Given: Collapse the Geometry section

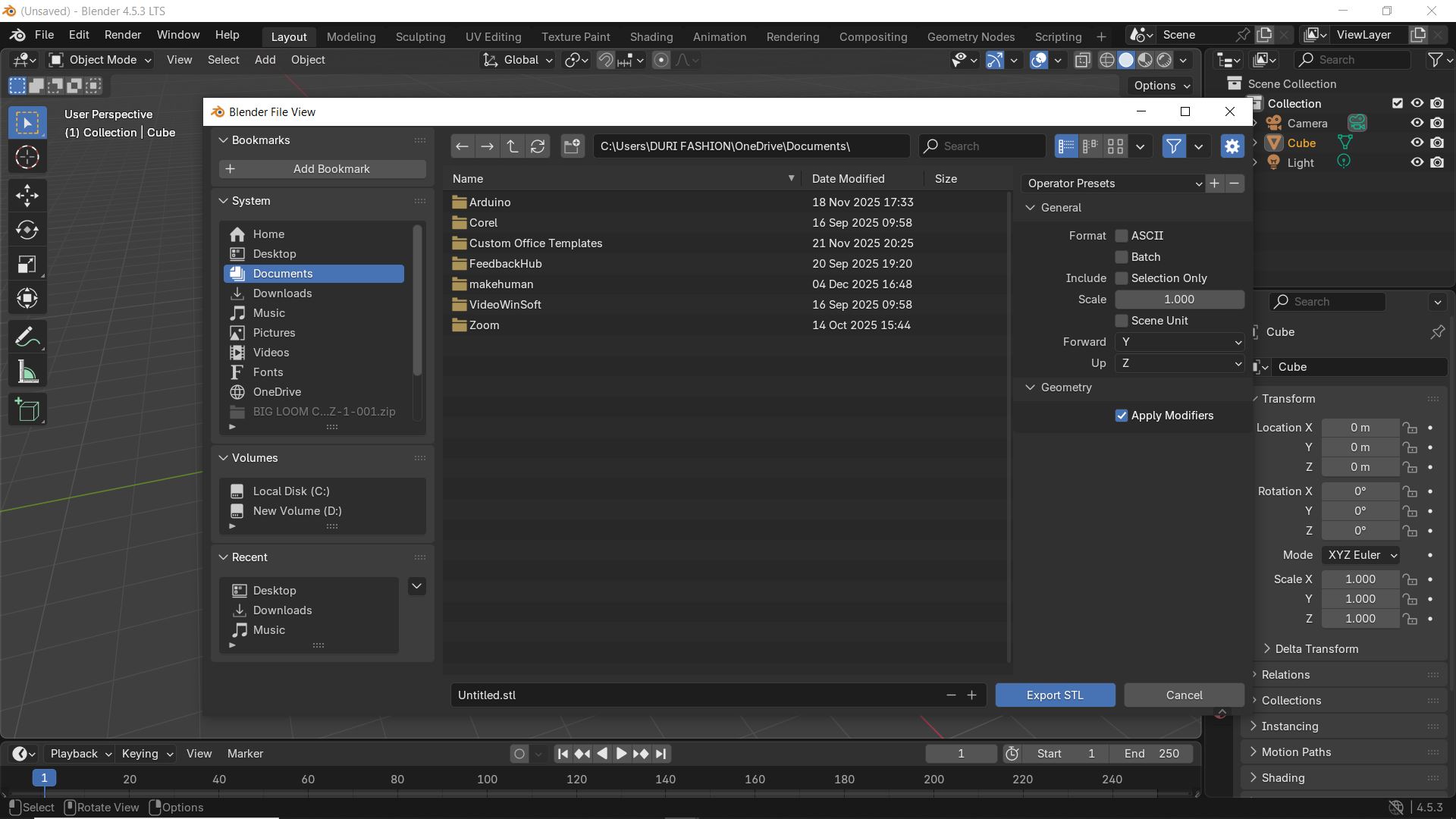Looking at the screenshot, I should coord(1030,388).
